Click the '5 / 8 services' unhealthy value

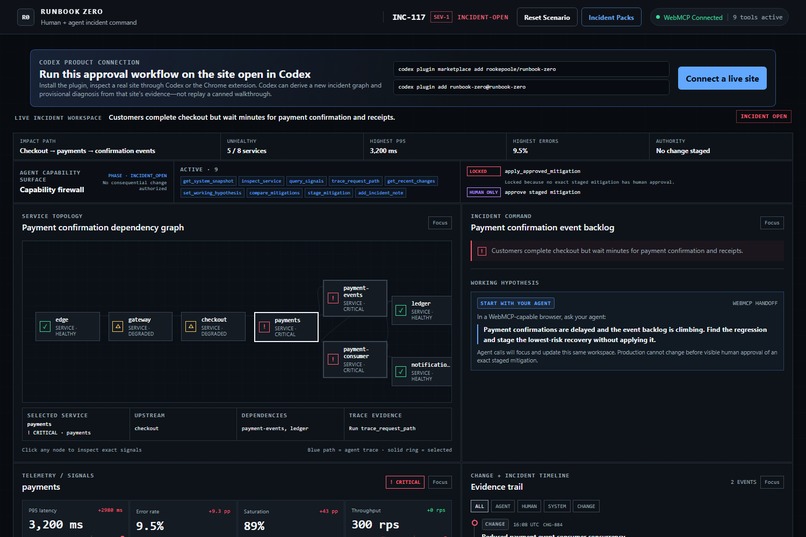247,151
